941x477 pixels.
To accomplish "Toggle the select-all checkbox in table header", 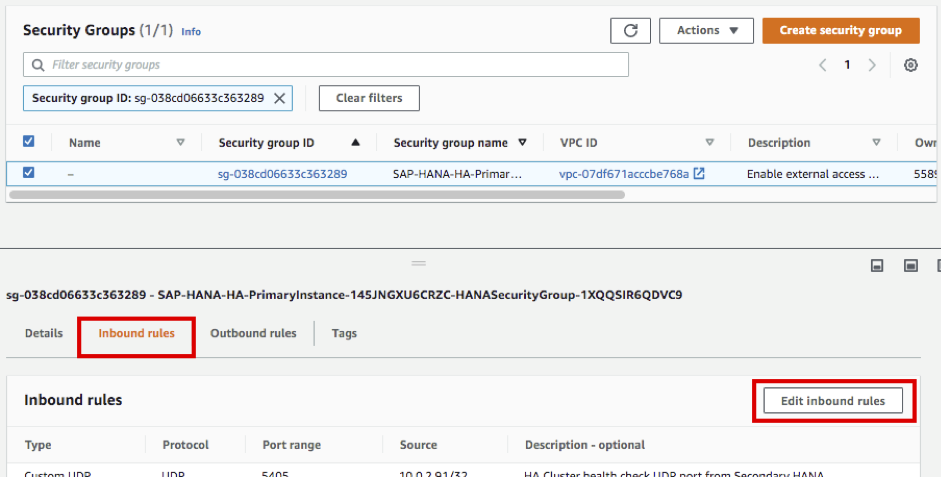I will tap(28, 142).
